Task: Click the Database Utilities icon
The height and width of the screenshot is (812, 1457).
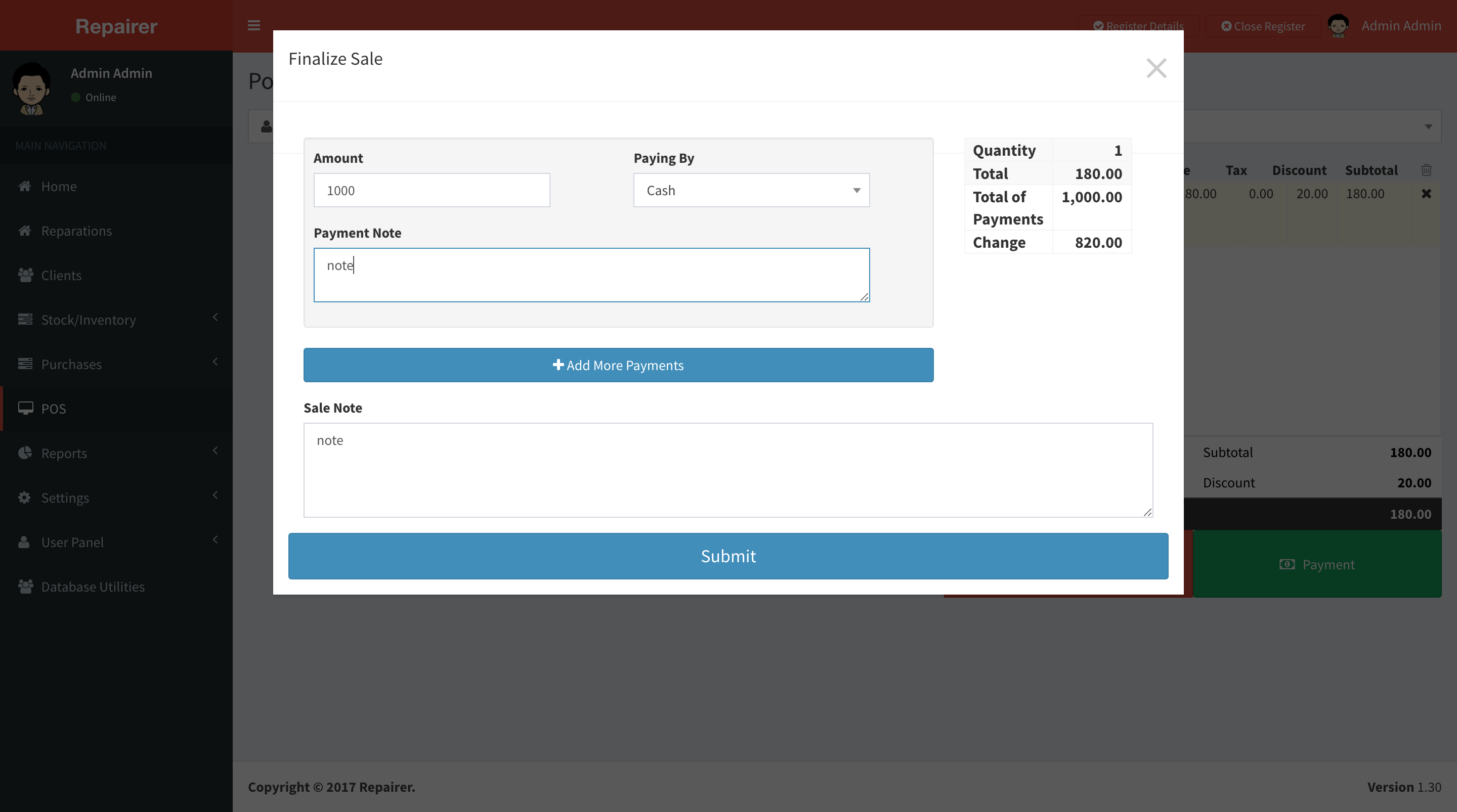Action: pyautogui.click(x=25, y=586)
